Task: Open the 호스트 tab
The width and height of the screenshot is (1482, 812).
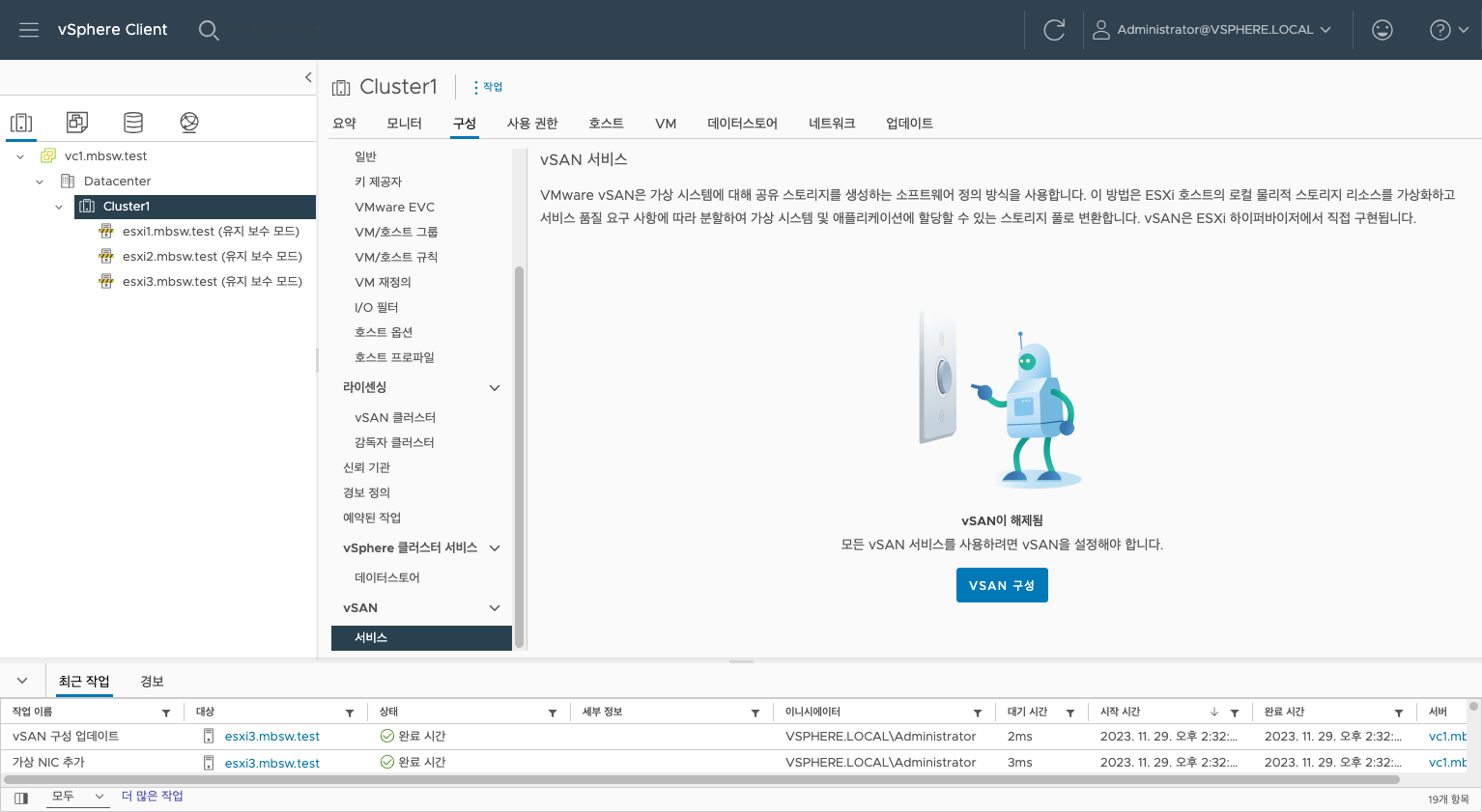Action: click(606, 124)
